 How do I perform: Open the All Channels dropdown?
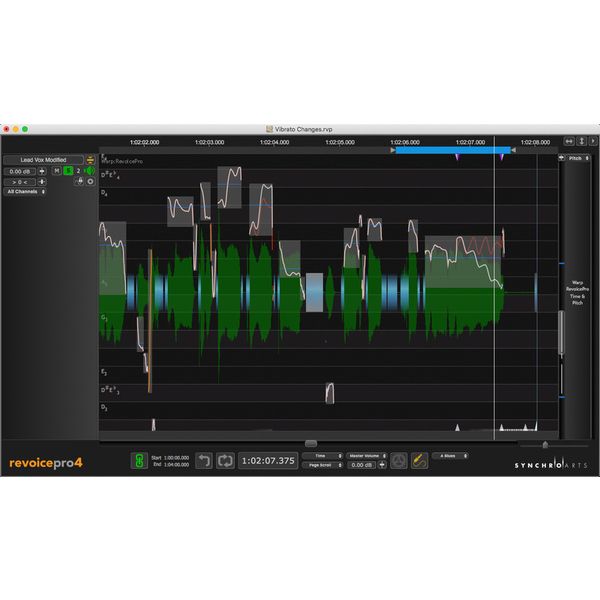(x=25, y=191)
